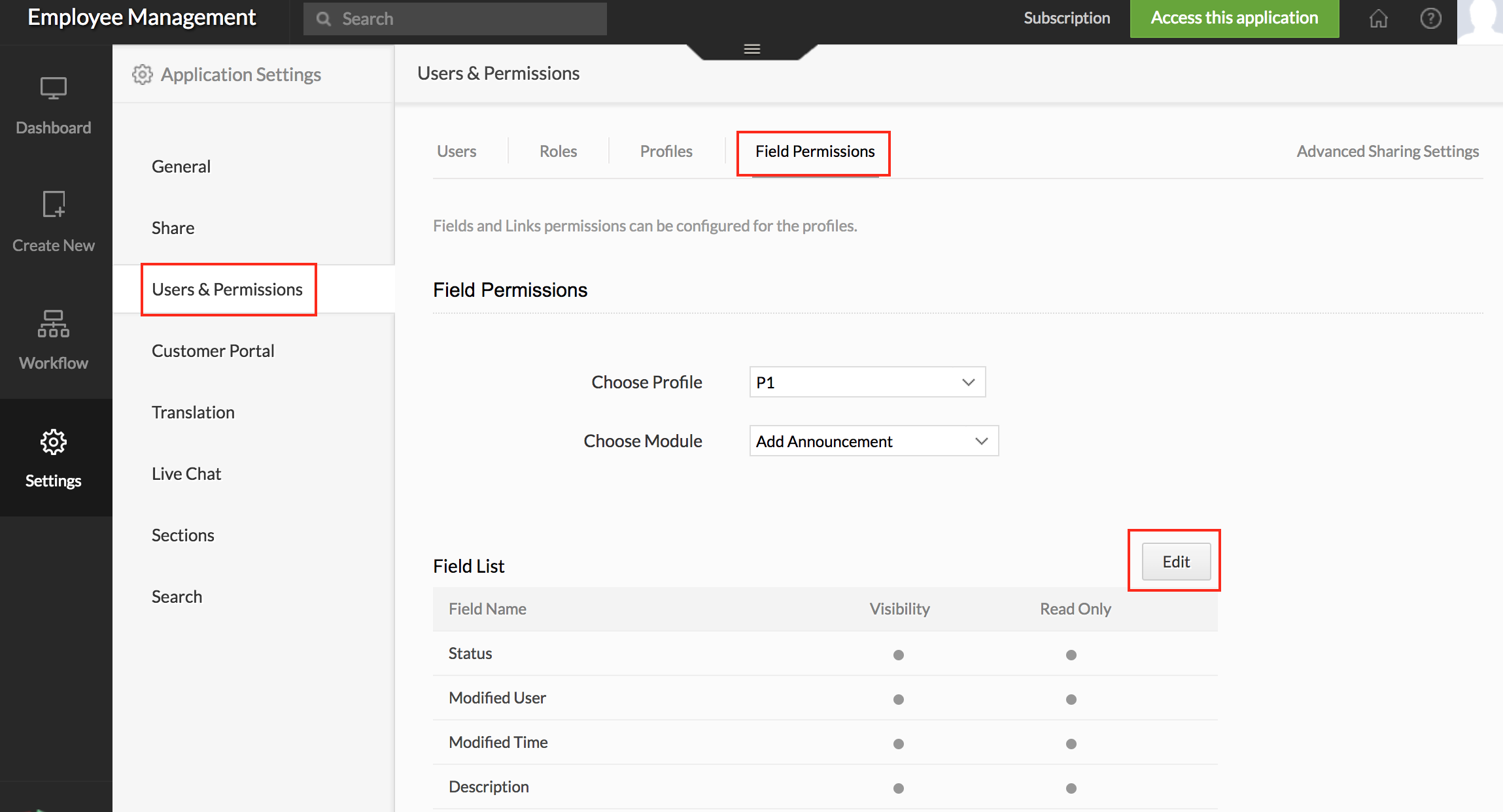Toggle visibility dot for the Status field
1503x812 pixels.
tap(899, 654)
